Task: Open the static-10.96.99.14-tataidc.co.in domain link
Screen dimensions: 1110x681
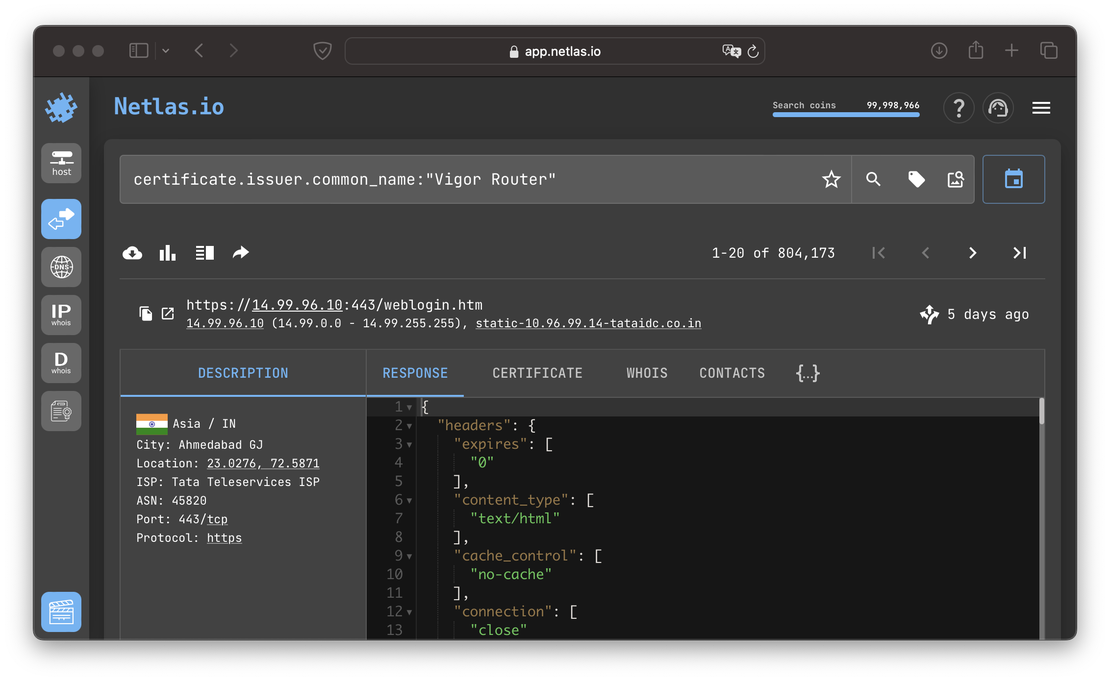Action: pyautogui.click(x=588, y=324)
